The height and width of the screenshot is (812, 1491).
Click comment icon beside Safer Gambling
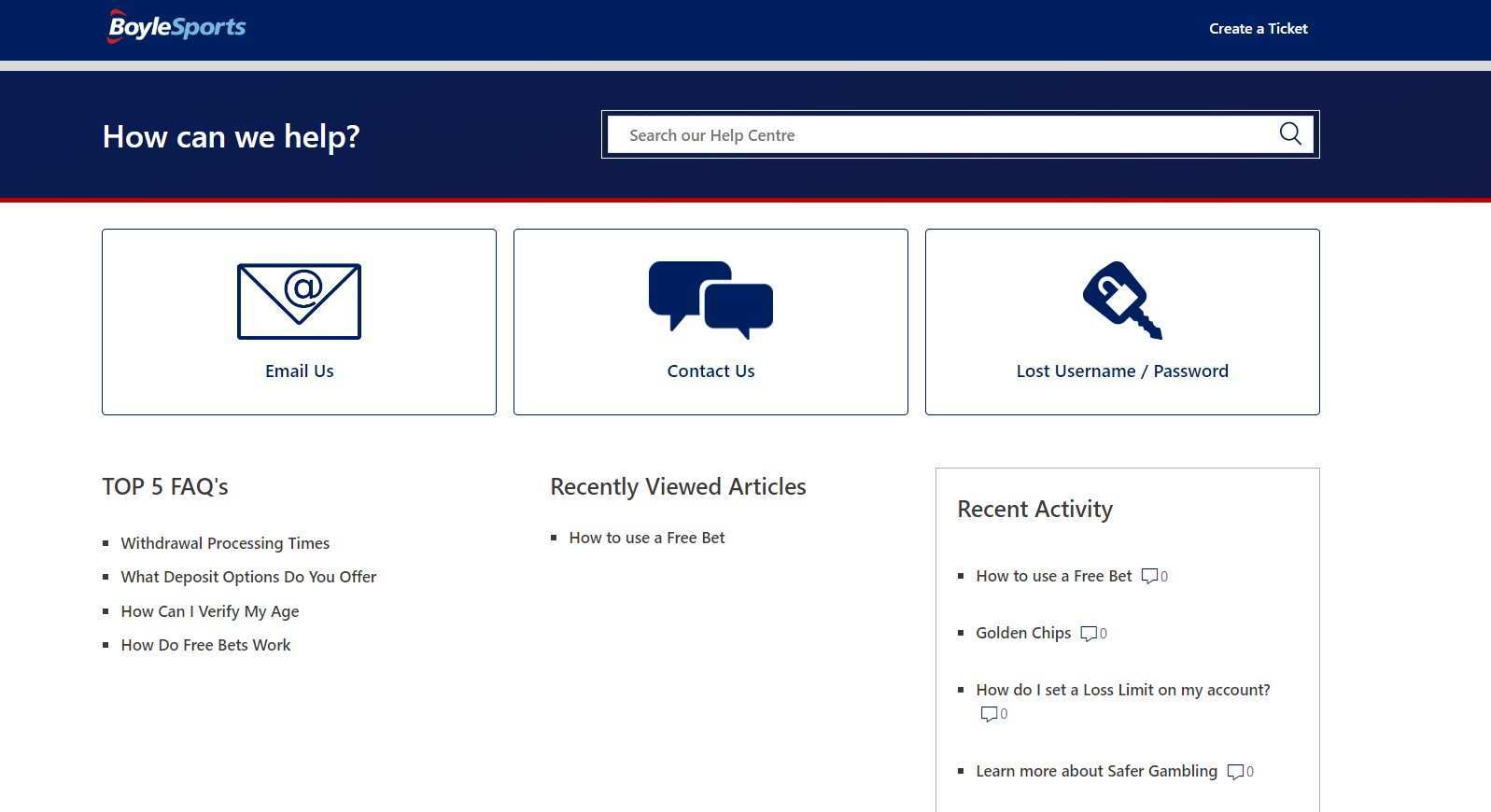pos(1235,772)
